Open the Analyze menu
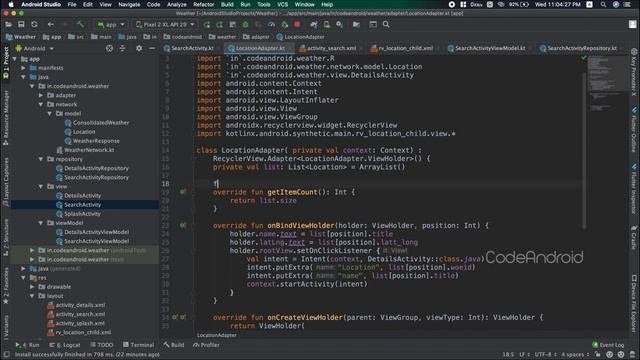 pyautogui.click(x=177, y=4)
